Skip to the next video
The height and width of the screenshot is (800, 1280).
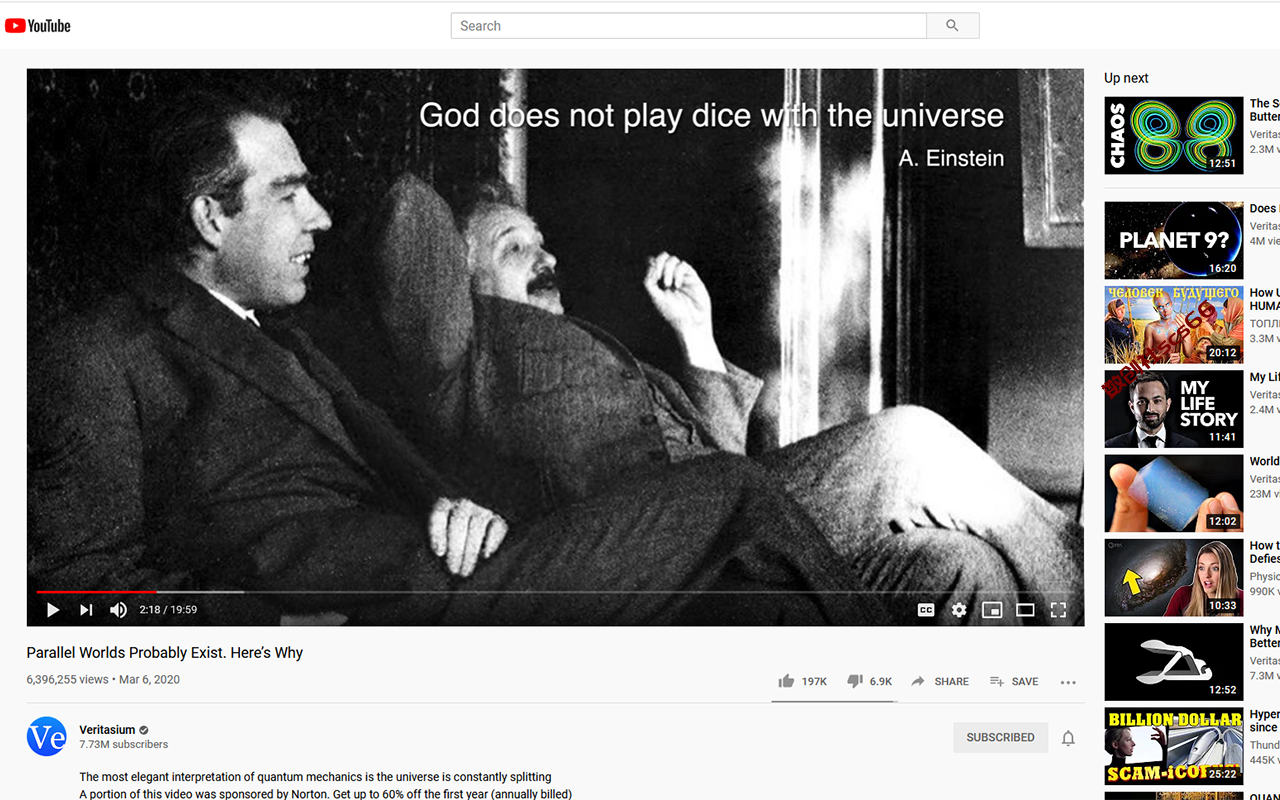coord(86,610)
